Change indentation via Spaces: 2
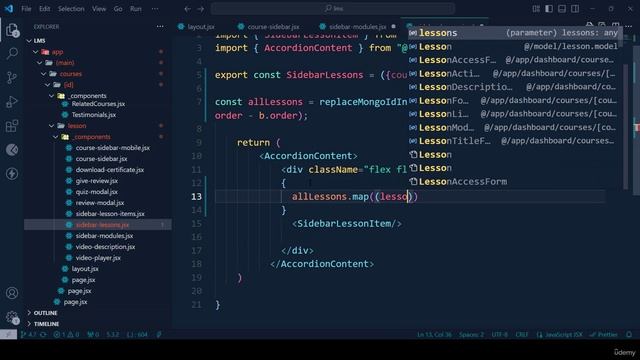This screenshot has height=360, width=640. point(471,335)
